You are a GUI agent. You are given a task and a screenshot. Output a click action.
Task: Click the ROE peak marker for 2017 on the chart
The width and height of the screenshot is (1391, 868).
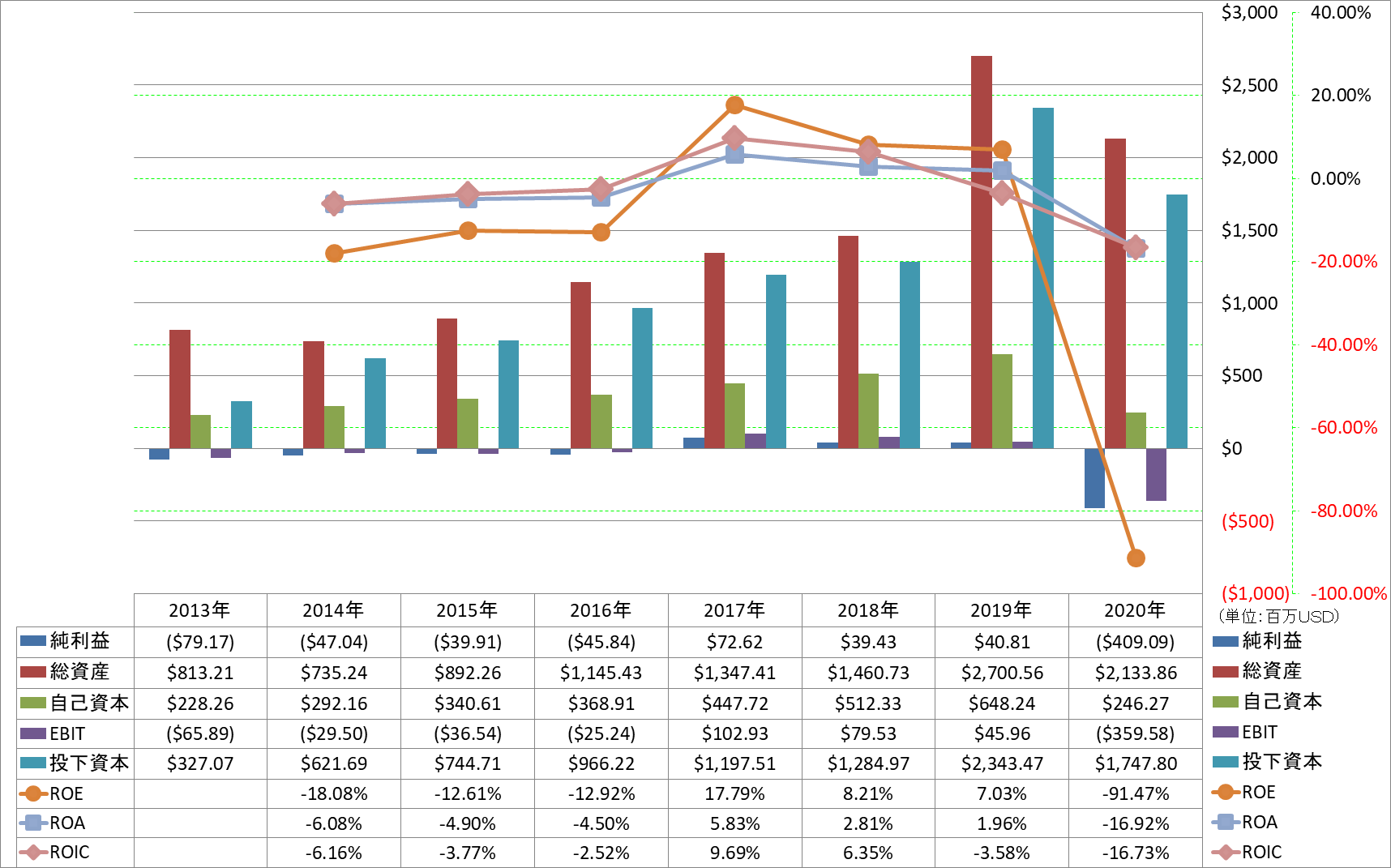click(x=735, y=105)
